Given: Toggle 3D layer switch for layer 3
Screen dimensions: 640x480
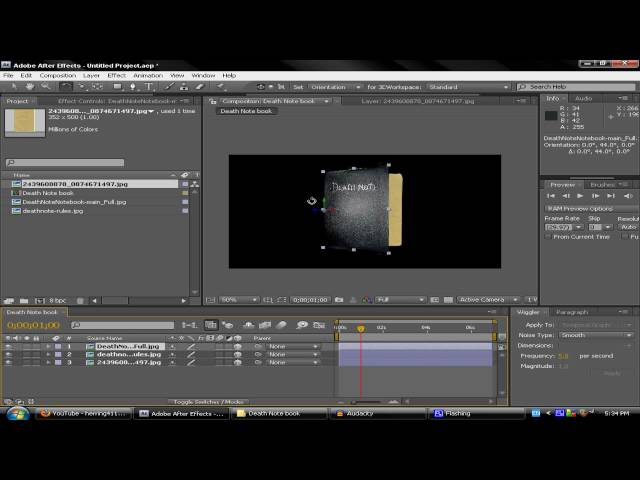Looking at the screenshot, I should pos(238,362).
